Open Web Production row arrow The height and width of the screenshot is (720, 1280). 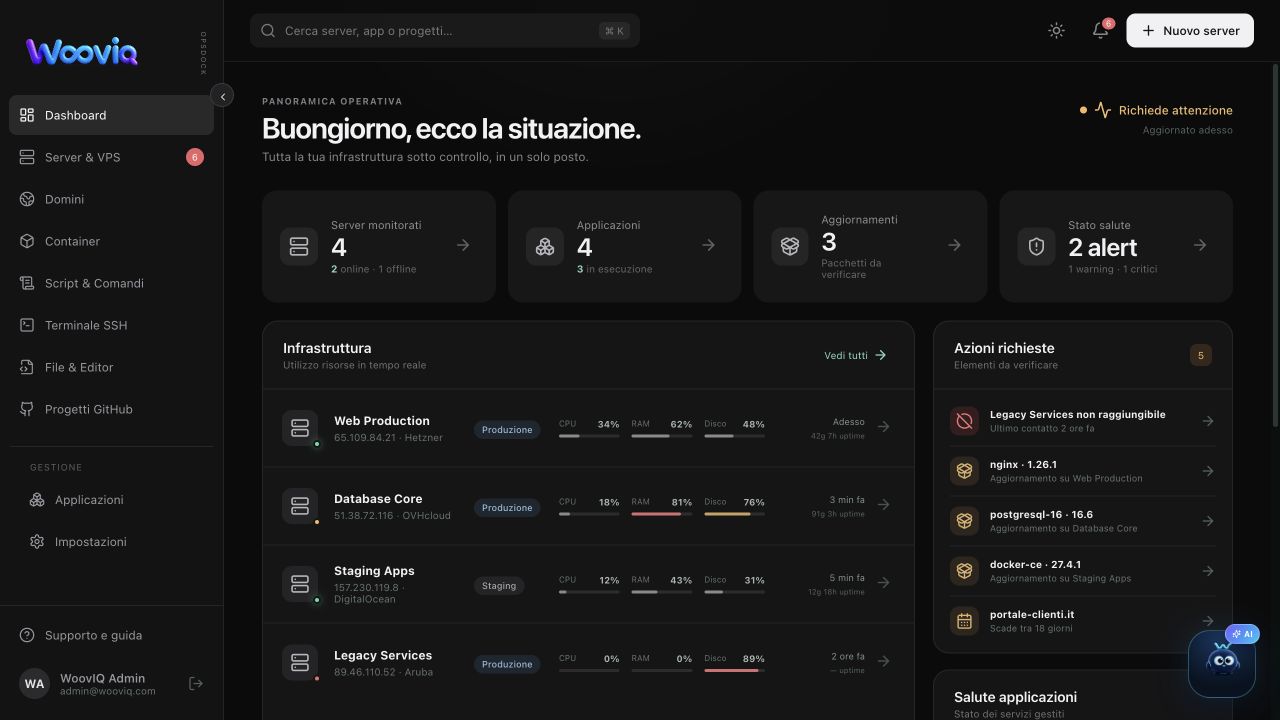(883, 427)
